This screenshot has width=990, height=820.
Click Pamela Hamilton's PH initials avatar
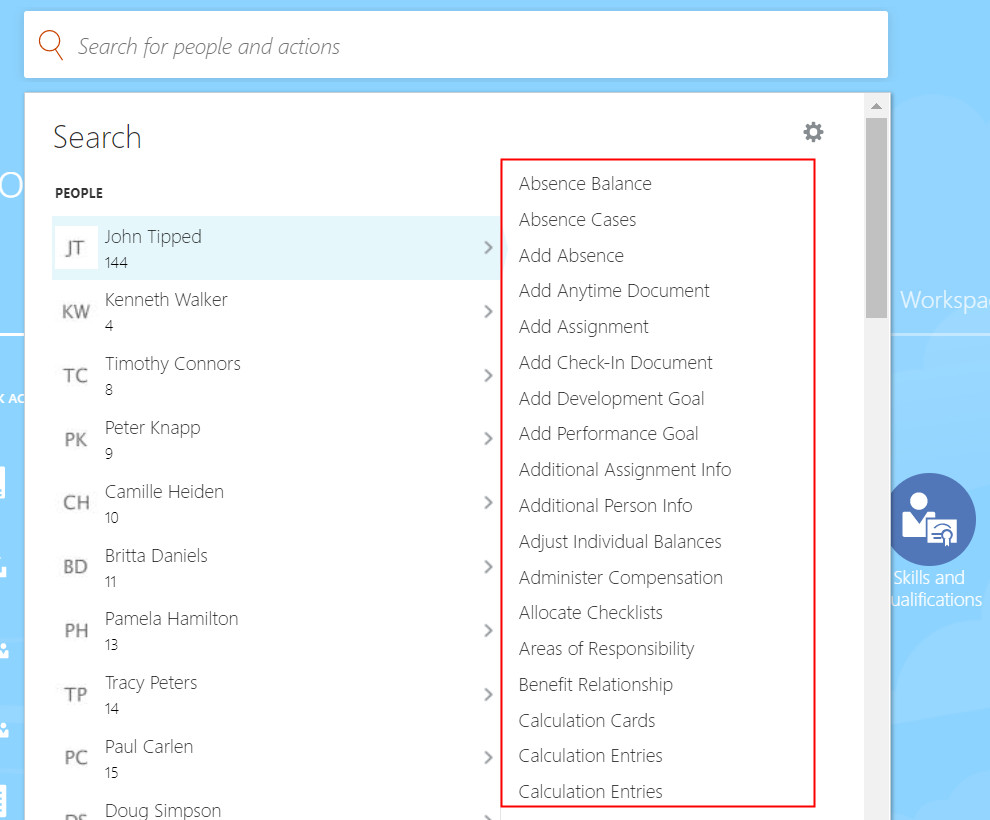[76, 630]
